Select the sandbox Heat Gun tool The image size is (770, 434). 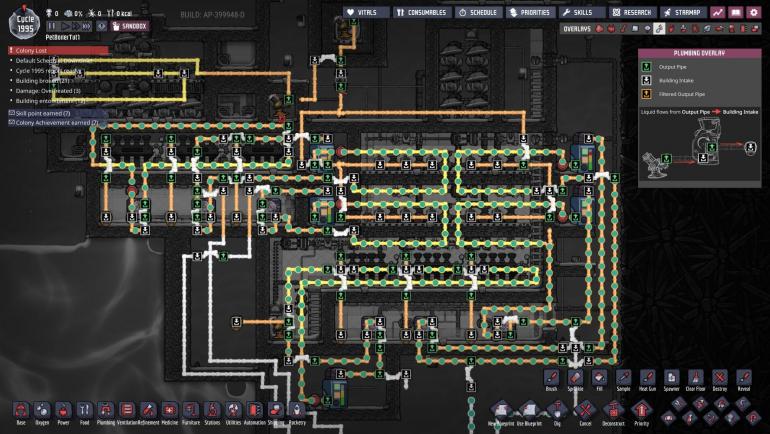[647, 380]
